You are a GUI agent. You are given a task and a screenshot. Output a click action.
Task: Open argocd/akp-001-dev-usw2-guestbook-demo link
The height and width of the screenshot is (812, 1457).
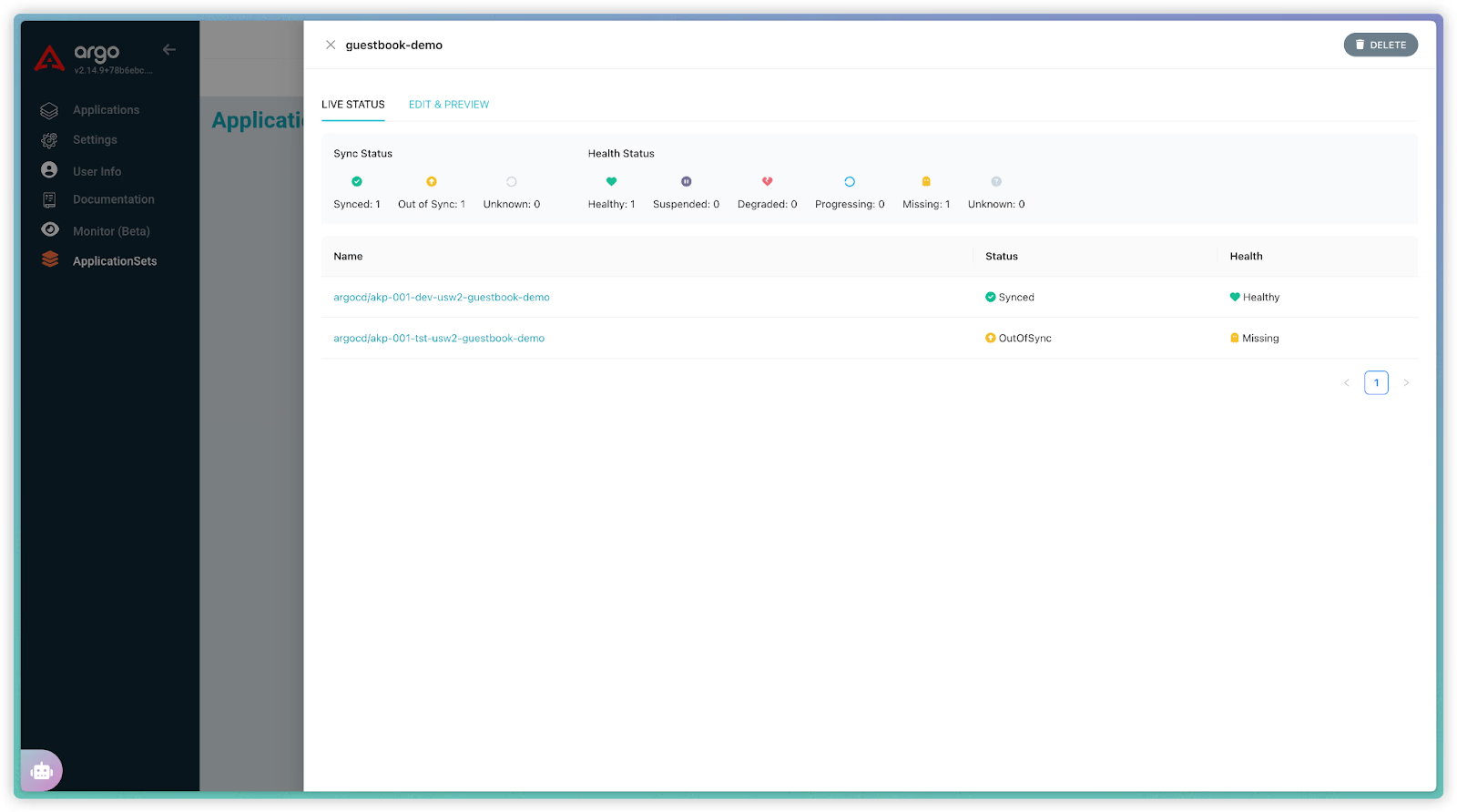click(x=442, y=297)
